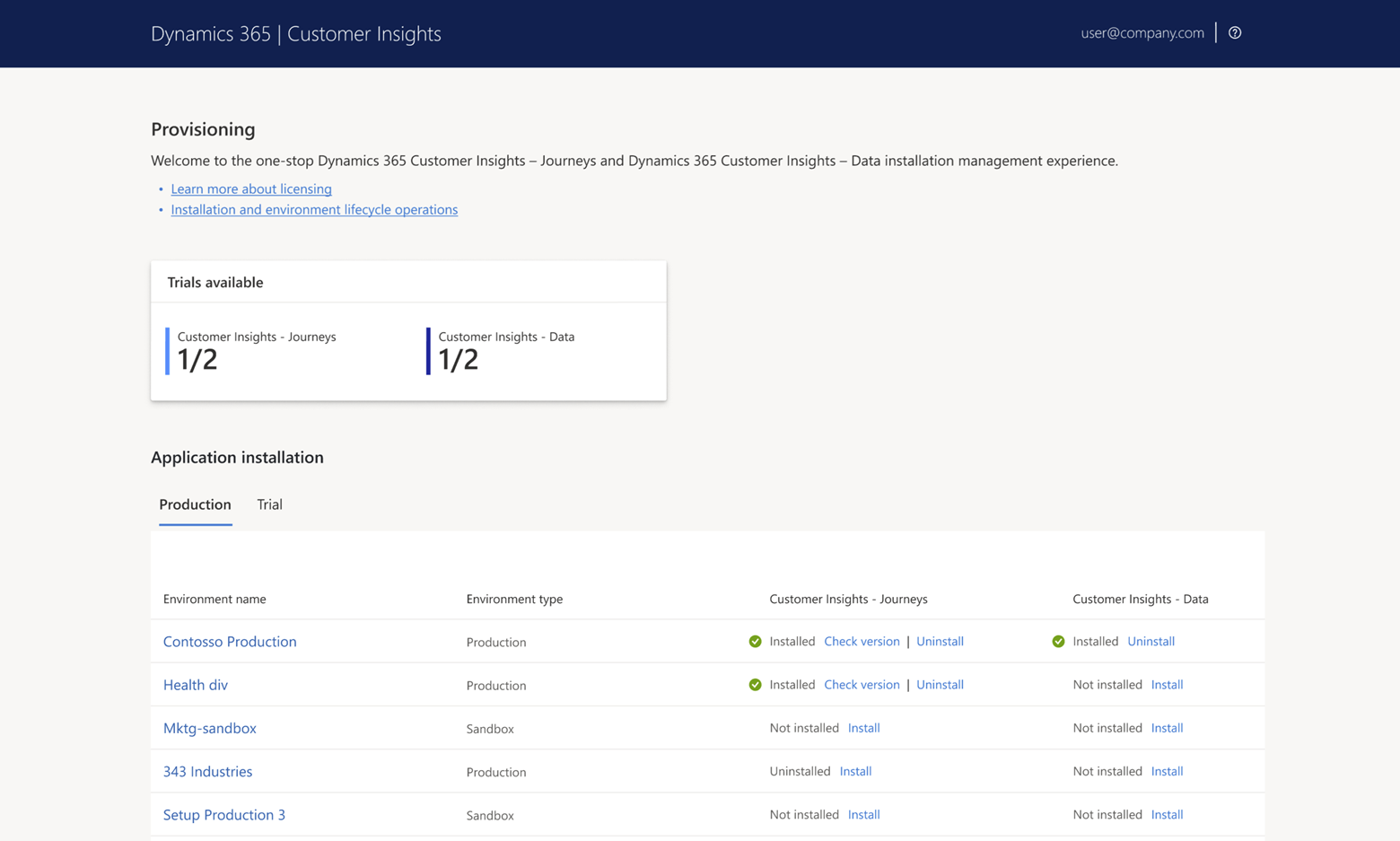Viewport: 1400px width, 841px height.
Task: Open the 343 Industries environment
Action: pyautogui.click(x=207, y=771)
